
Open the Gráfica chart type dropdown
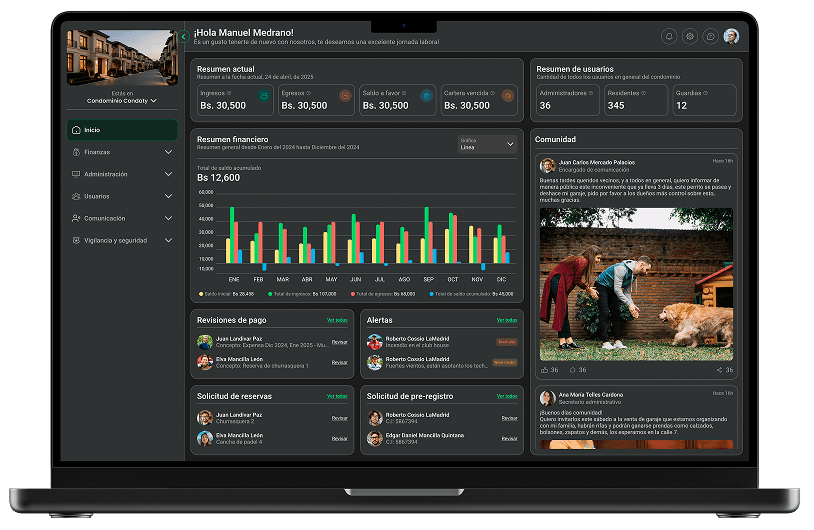[x=487, y=144]
